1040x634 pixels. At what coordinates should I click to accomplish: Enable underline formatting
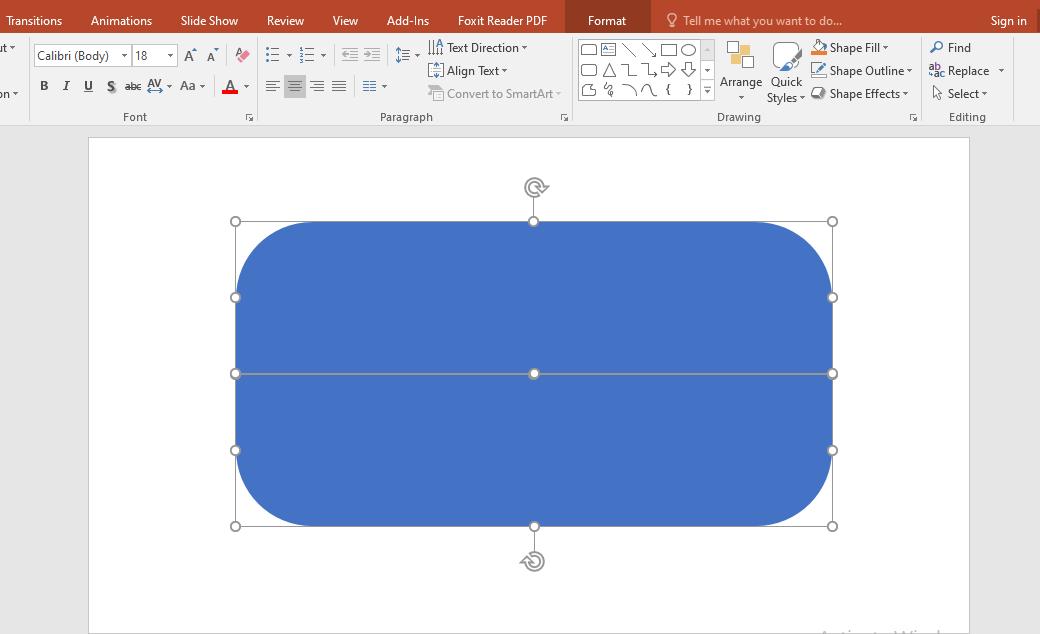(x=88, y=86)
